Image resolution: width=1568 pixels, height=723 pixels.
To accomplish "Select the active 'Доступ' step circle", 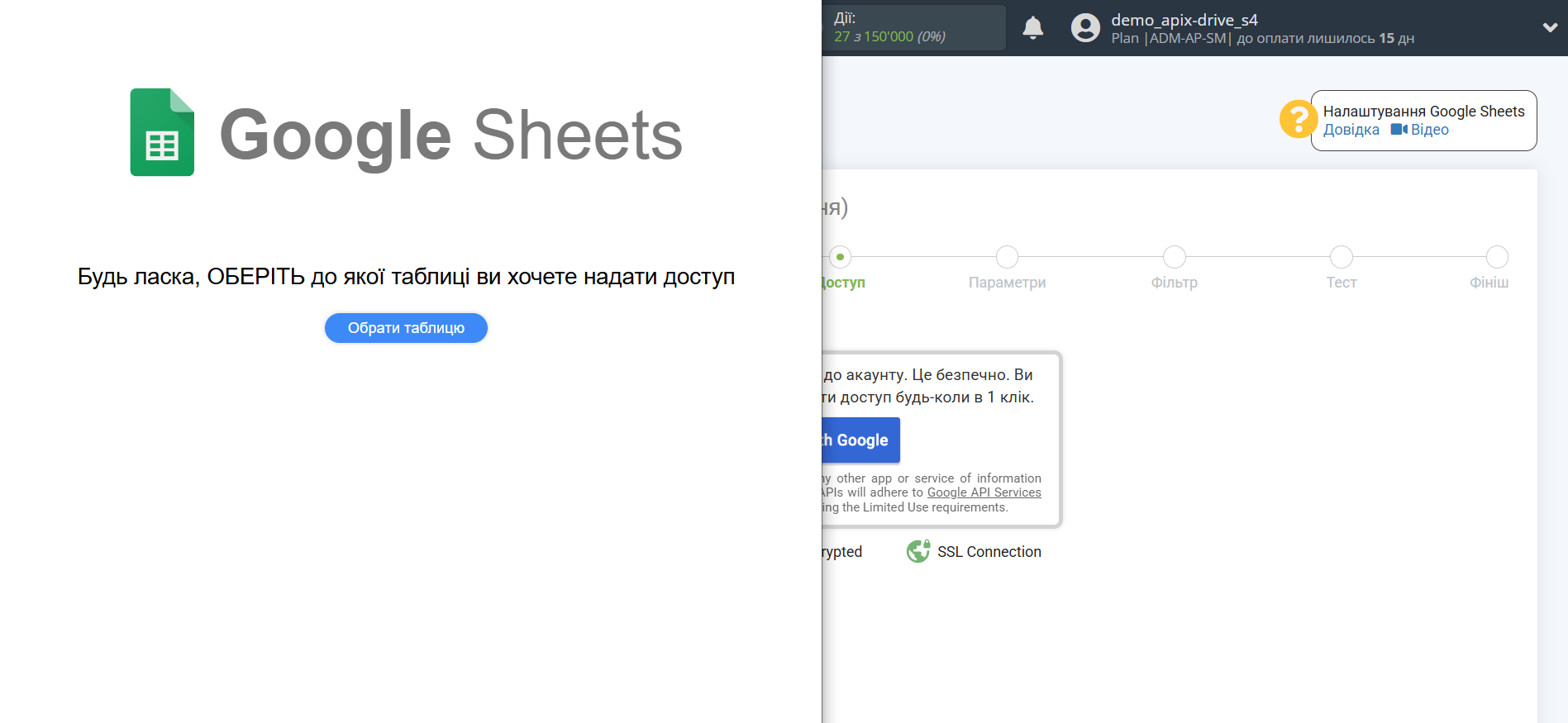I will pyautogui.click(x=840, y=257).
